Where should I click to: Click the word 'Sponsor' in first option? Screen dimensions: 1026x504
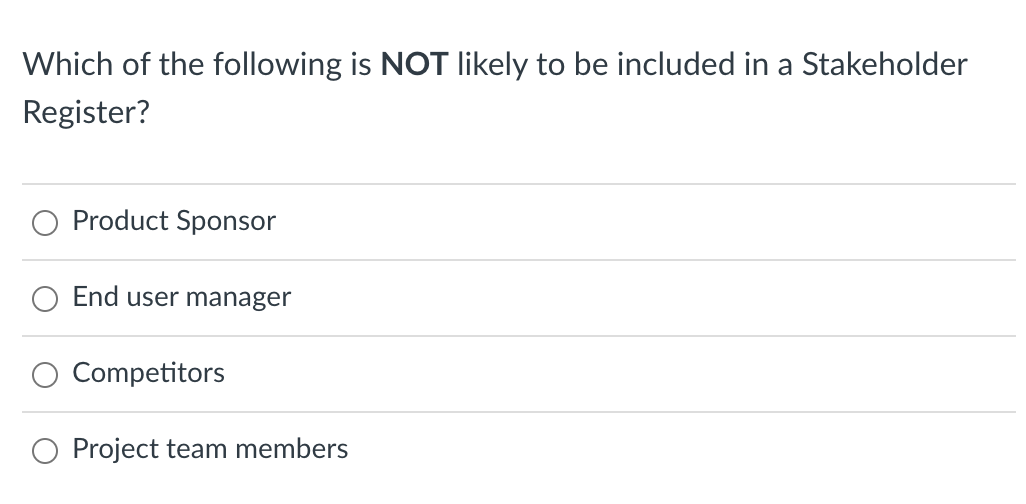click(226, 221)
